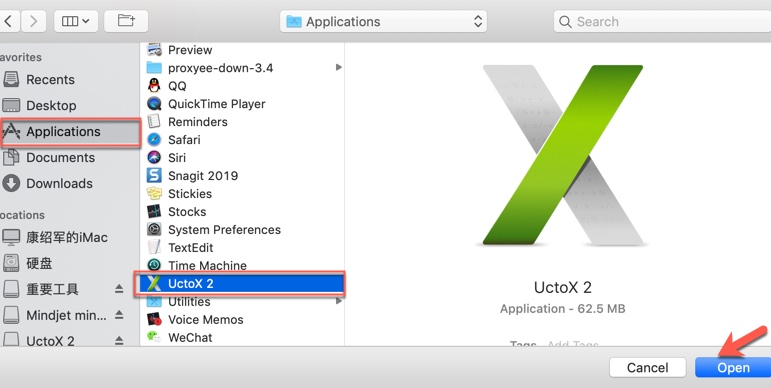This screenshot has width=771, height=388.
Task: Select the WeChat app icon
Action: click(154, 337)
